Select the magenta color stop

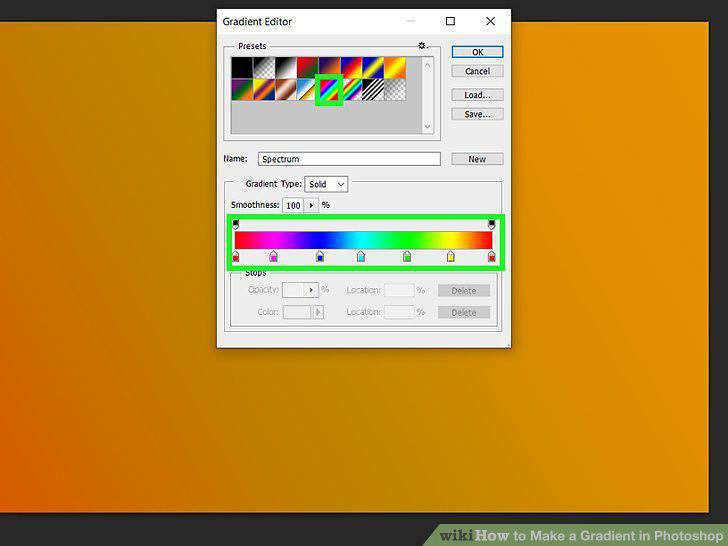(x=273, y=256)
